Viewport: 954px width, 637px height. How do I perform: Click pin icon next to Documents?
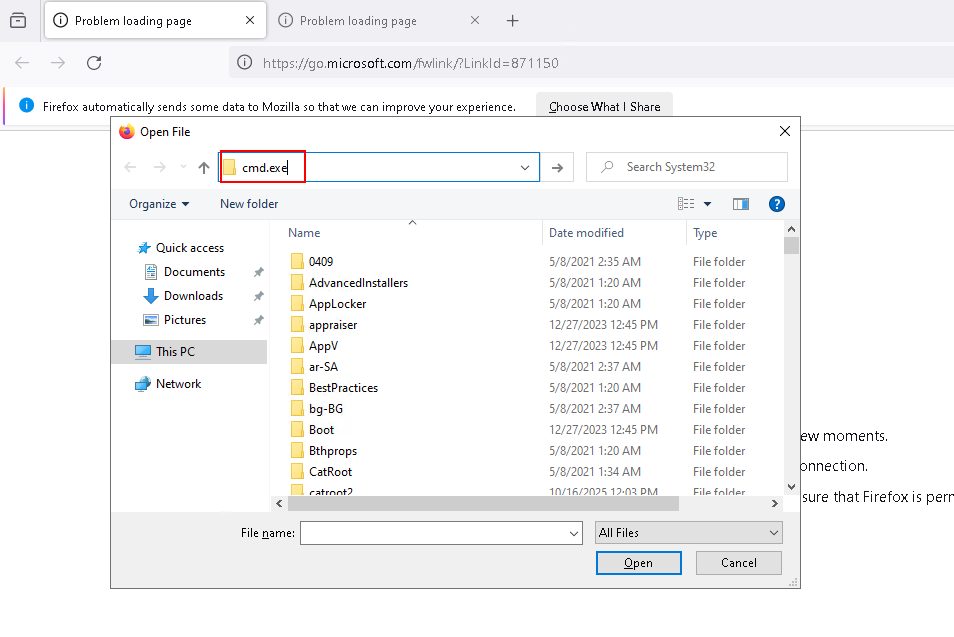(259, 272)
